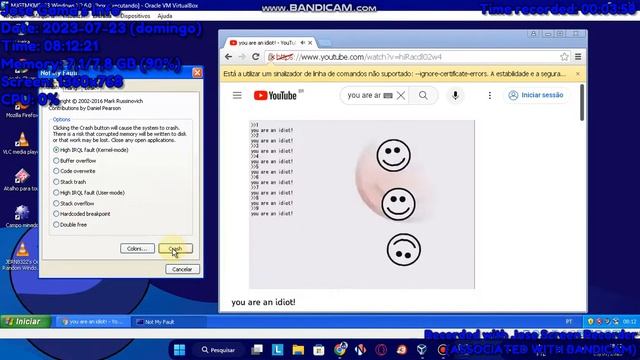Click the YouTube search magnifier button

coord(423,96)
